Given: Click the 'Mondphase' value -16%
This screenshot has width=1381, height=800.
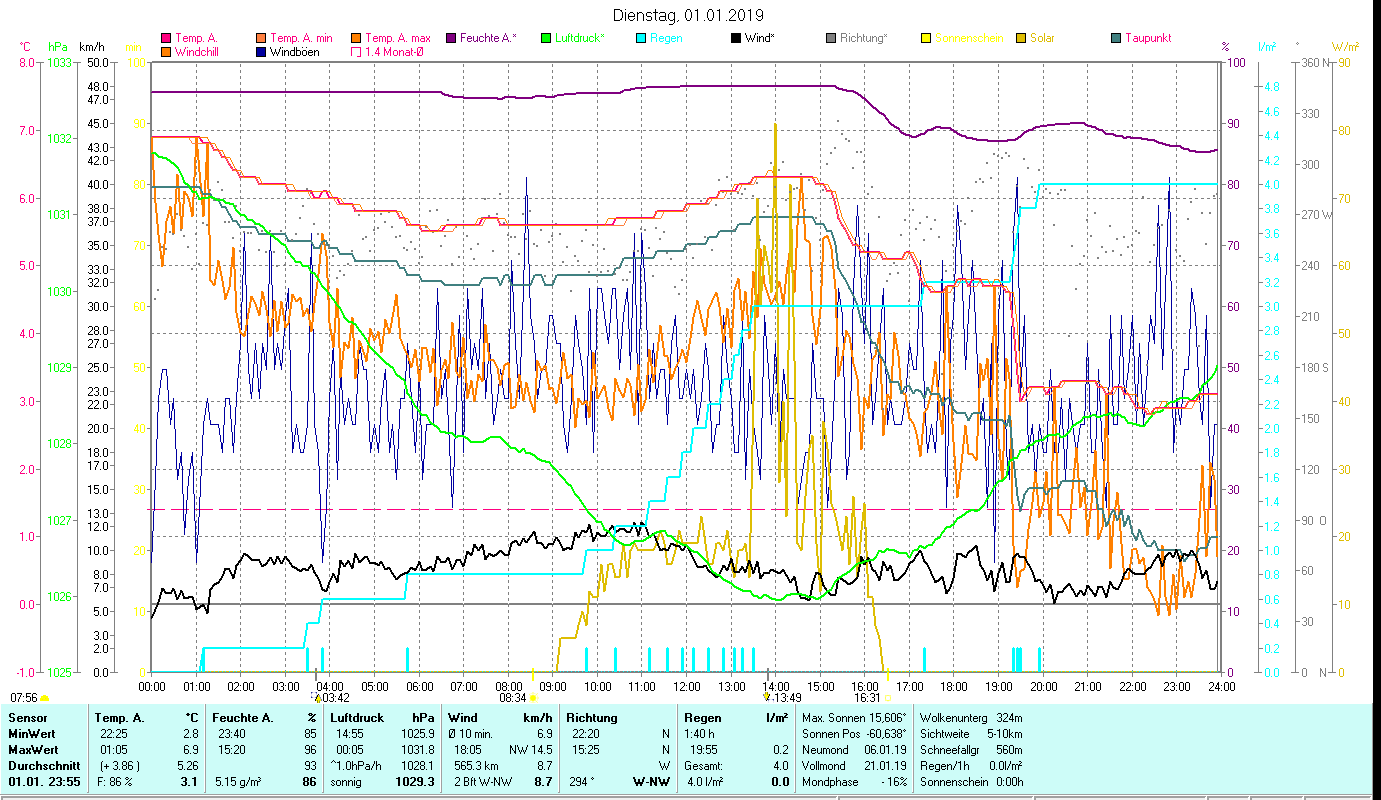Looking at the screenshot, I should (892, 781).
